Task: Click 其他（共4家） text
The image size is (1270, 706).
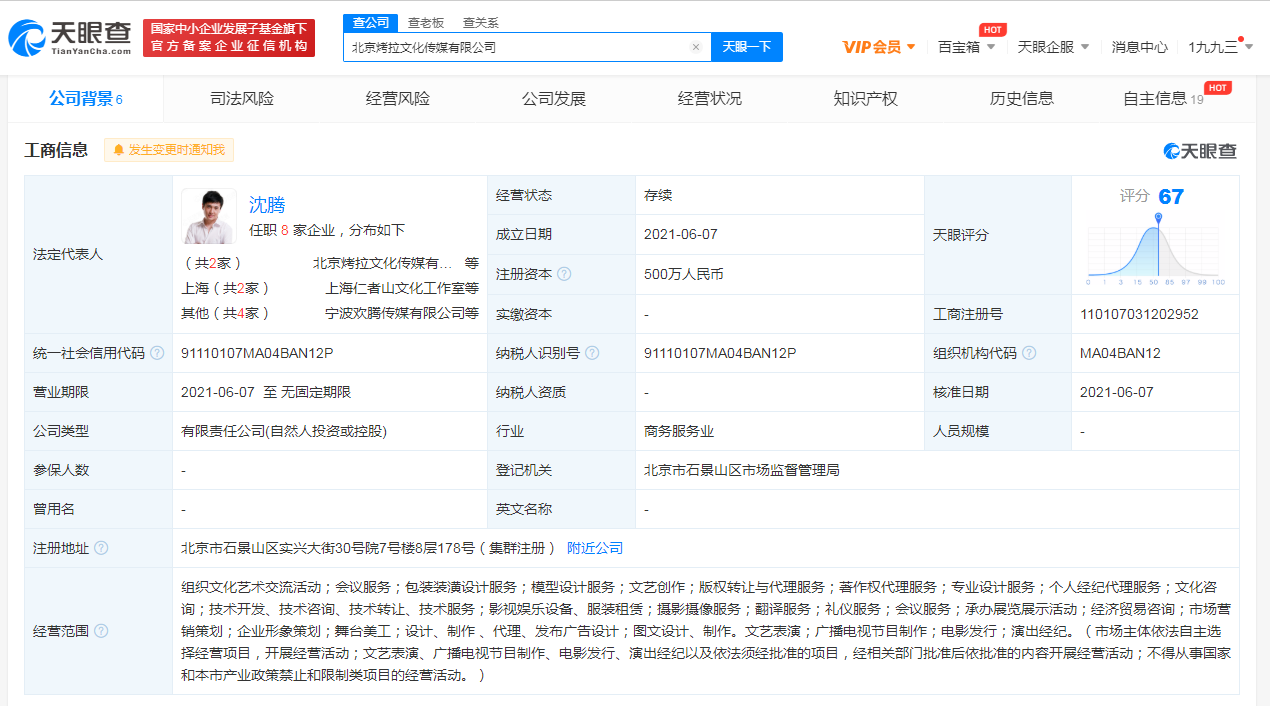Action: [x=226, y=313]
